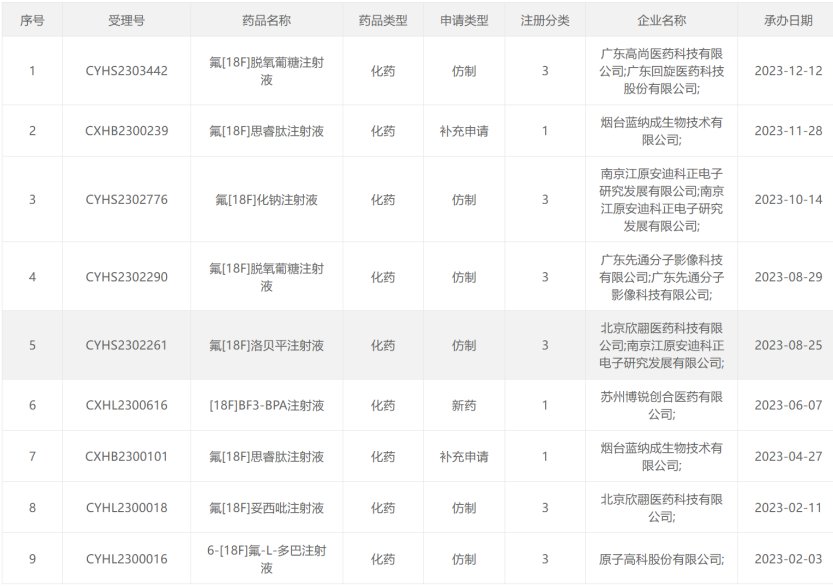
Task: Click the 药品名称 column header
Action: 266,20
